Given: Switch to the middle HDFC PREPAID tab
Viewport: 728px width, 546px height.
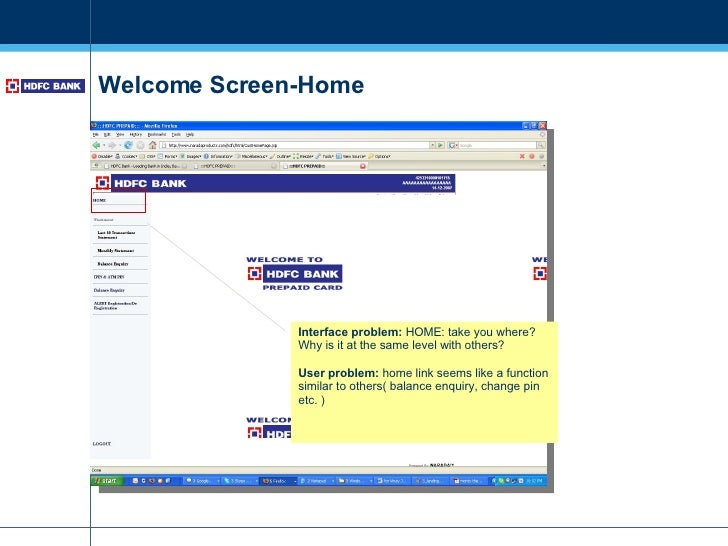Looking at the screenshot, I should tap(235, 166).
